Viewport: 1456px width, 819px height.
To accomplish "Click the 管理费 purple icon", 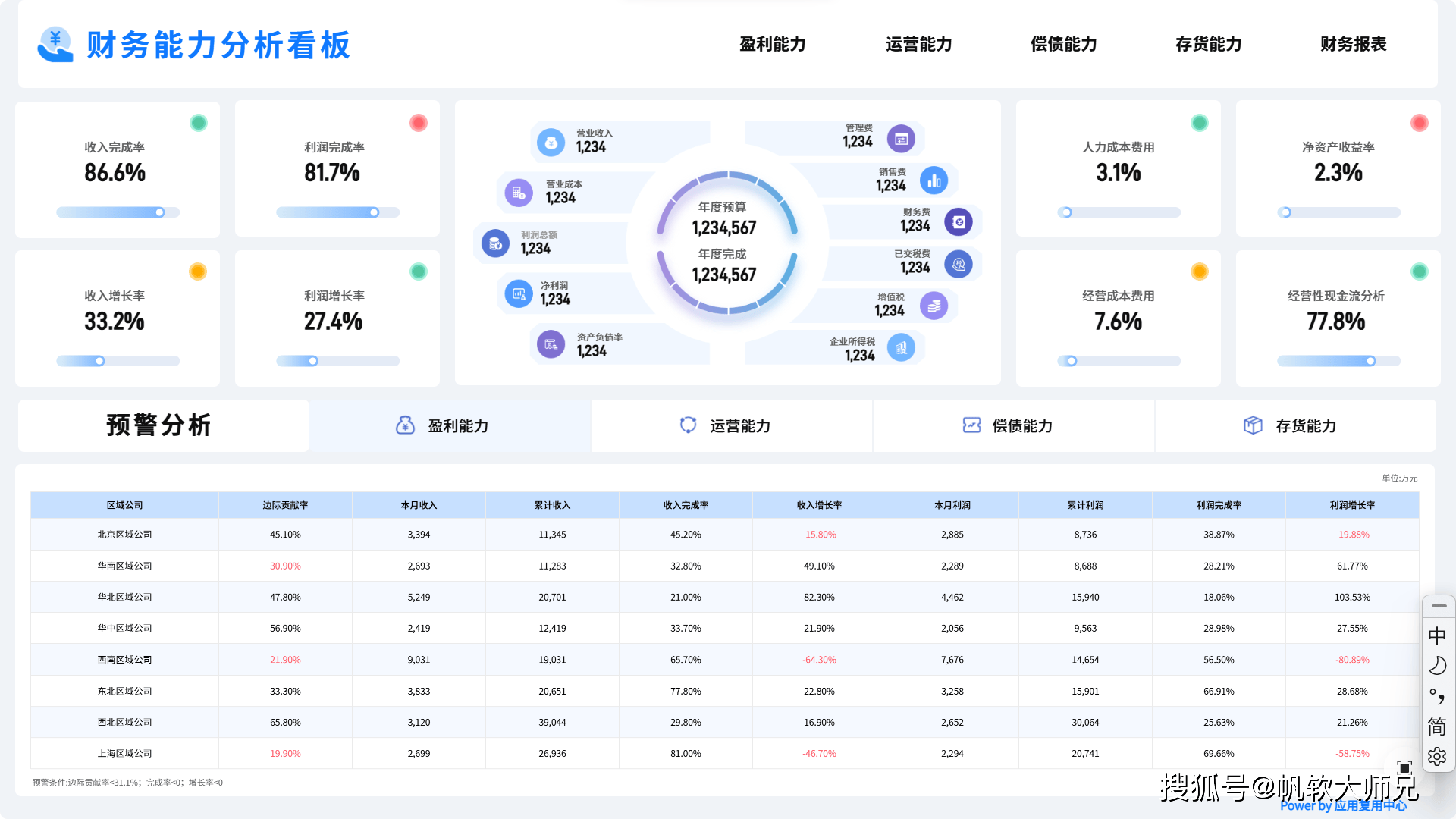I will pyautogui.click(x=901, y=139).
